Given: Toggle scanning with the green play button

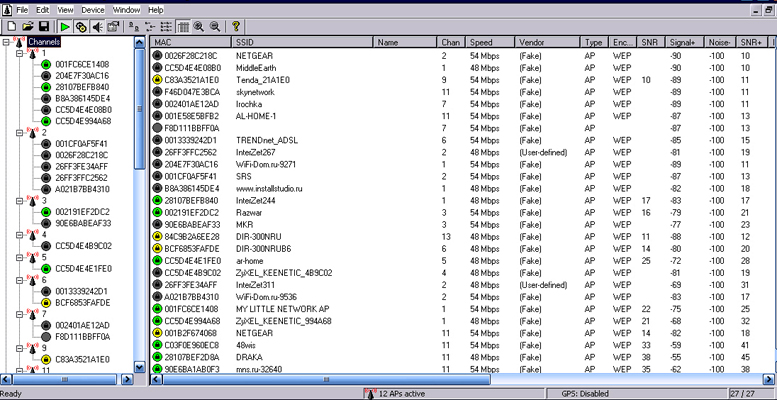Looking at the screenshot, I should coord(64,26).
